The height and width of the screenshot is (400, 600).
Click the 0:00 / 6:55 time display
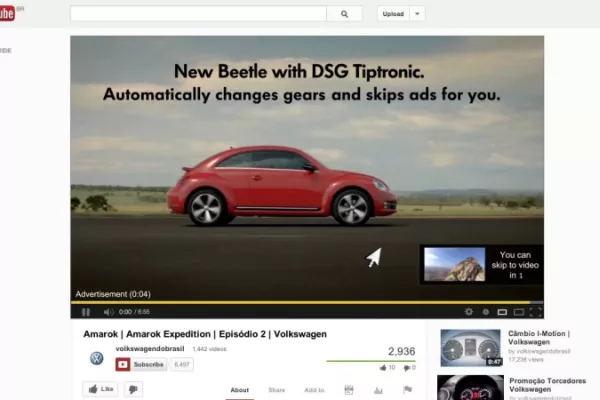click(134, 312)
